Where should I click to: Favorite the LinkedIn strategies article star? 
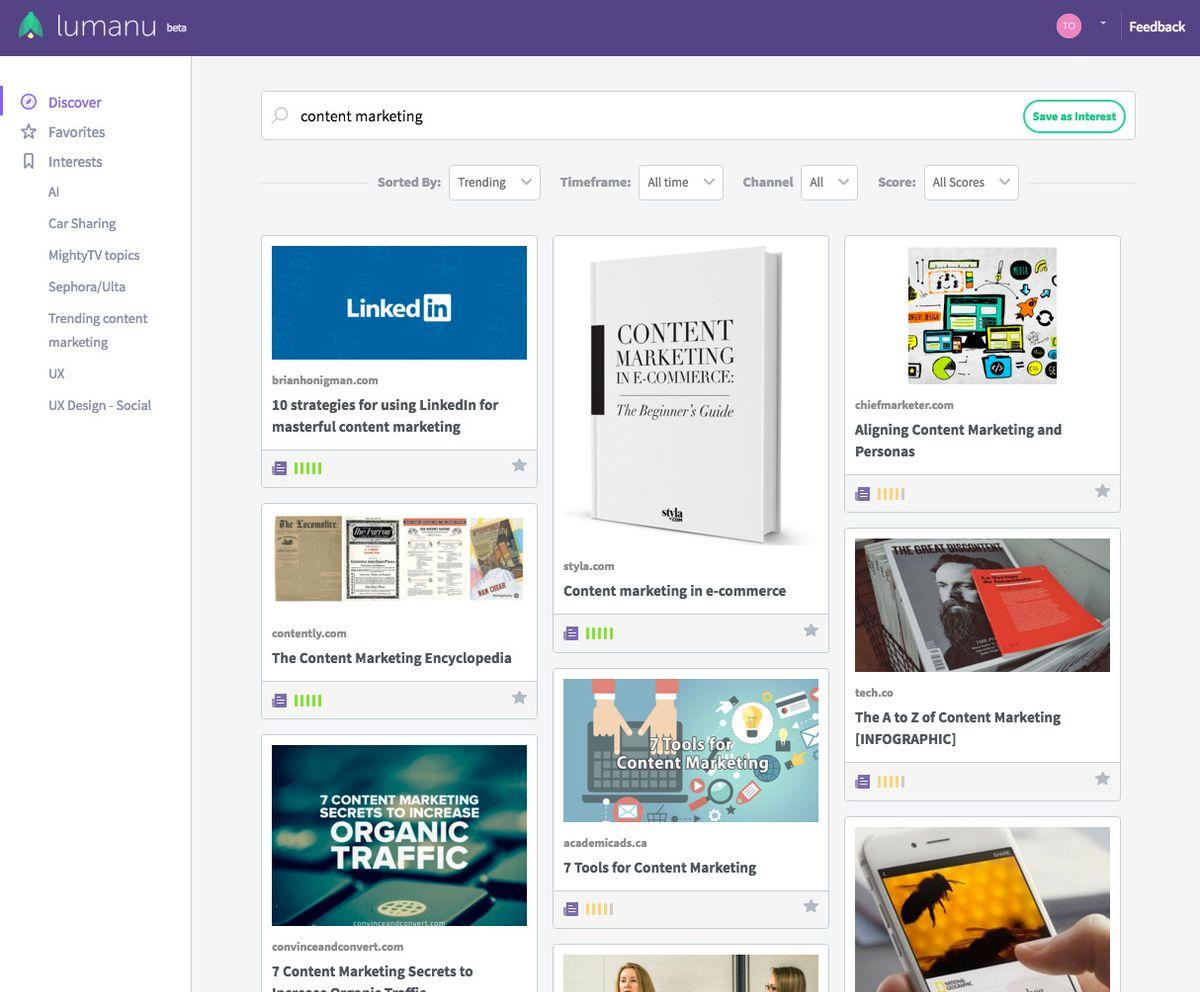(x=519, y=466)
